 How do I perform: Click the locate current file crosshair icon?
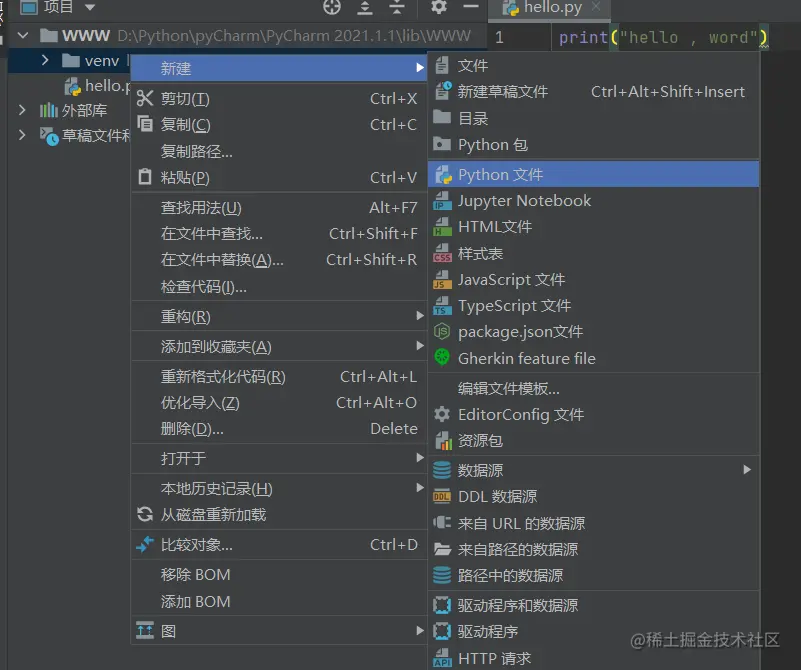[x=332, y=7]
